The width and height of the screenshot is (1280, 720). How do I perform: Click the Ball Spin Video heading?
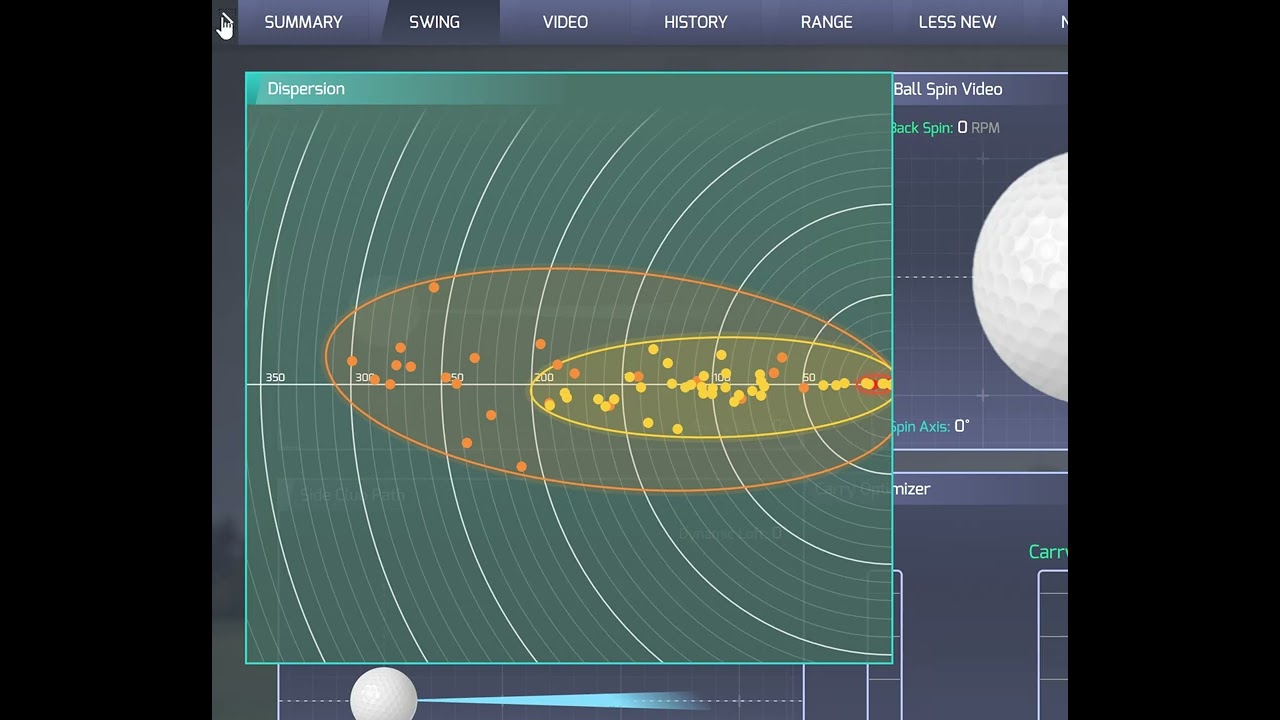pos(948,89)
